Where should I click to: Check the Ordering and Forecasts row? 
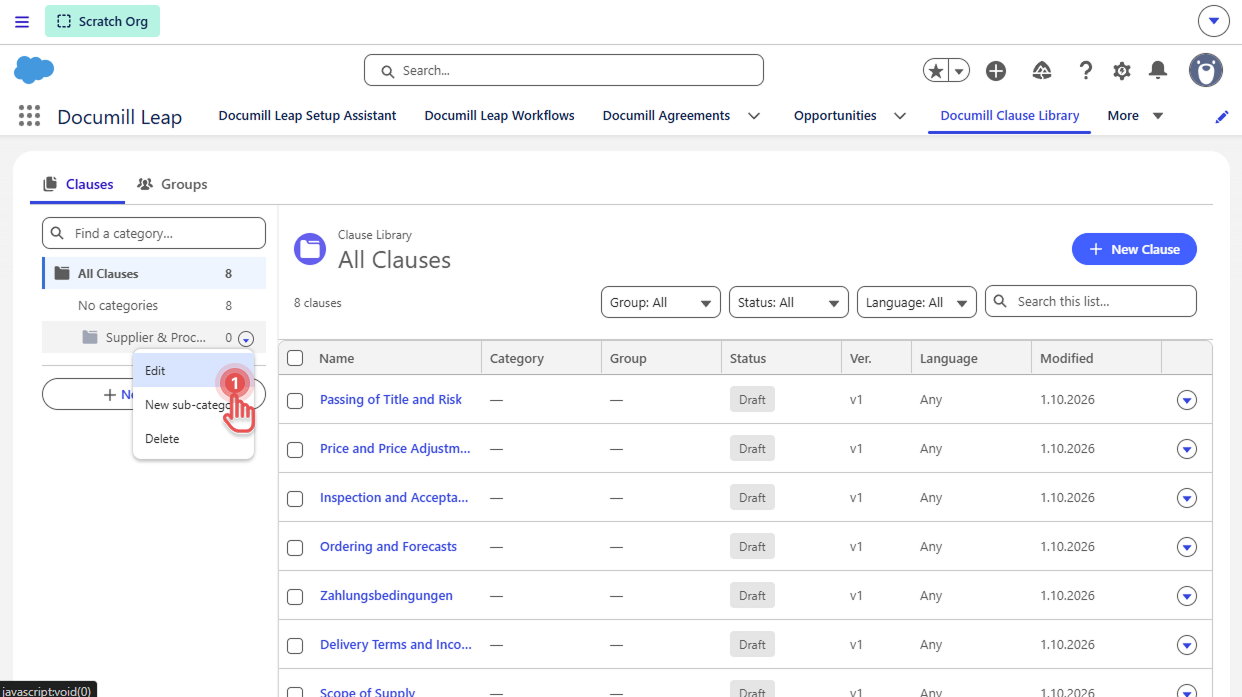(295, 547)
